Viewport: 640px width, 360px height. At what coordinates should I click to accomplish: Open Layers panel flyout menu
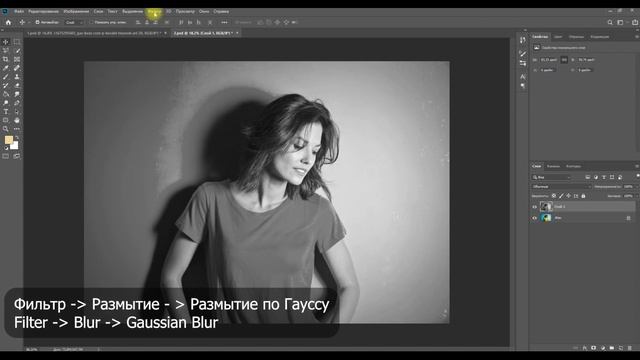pyautogui.click(x=637, y=166)
